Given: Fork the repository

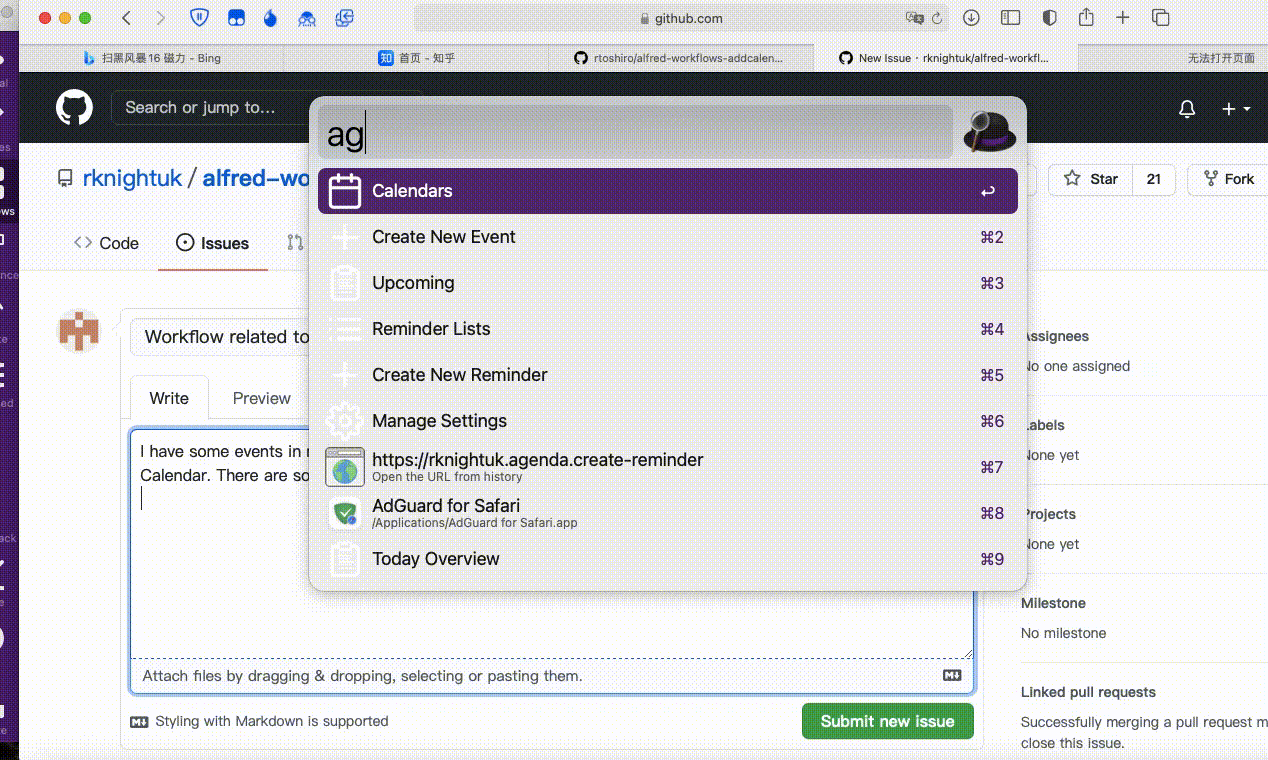Looking at the screenshot, I should [x=1229, y=179].
